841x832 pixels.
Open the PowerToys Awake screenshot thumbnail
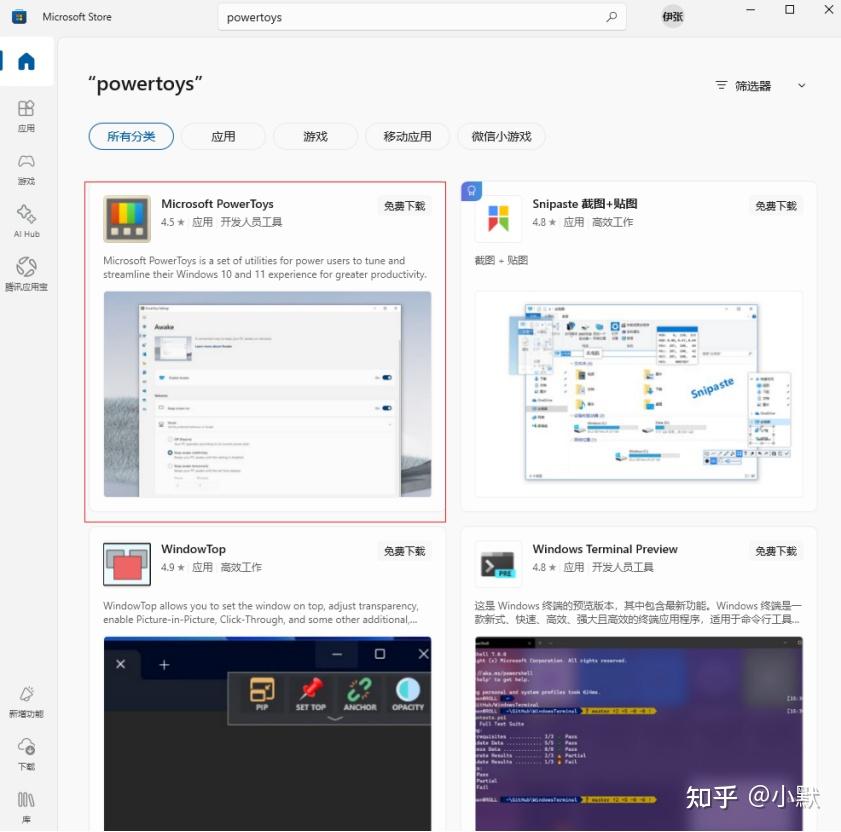[267, 394]
